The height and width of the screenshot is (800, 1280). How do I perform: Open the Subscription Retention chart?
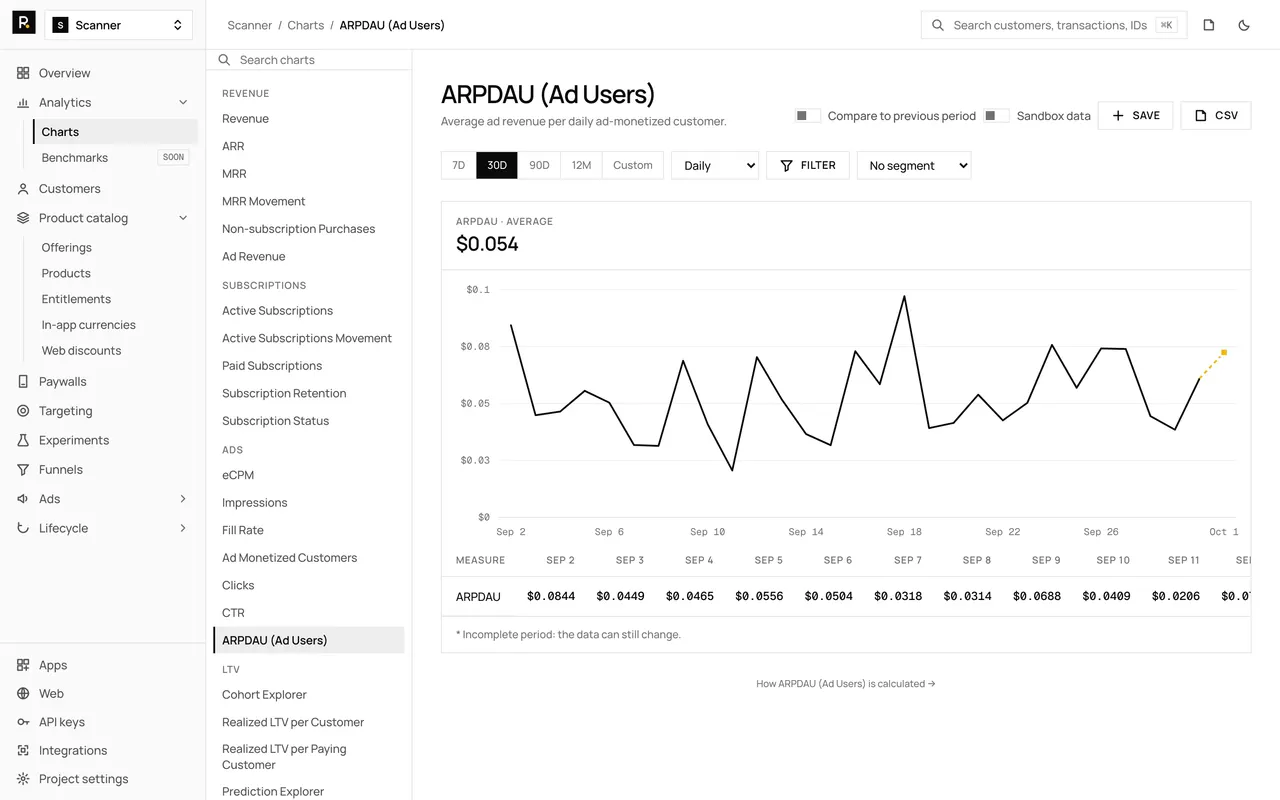284,393
